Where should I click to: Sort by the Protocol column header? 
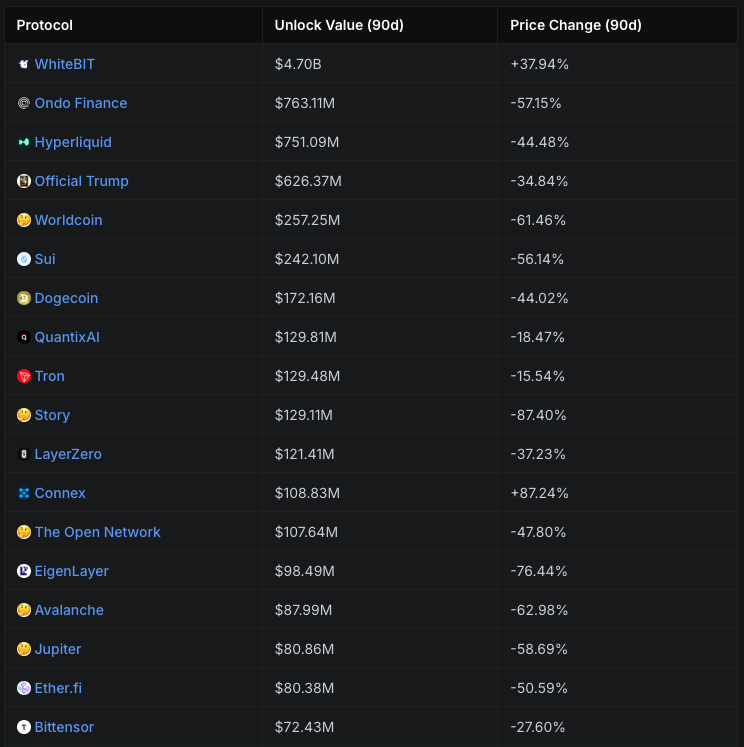click(x=45, y=25)
